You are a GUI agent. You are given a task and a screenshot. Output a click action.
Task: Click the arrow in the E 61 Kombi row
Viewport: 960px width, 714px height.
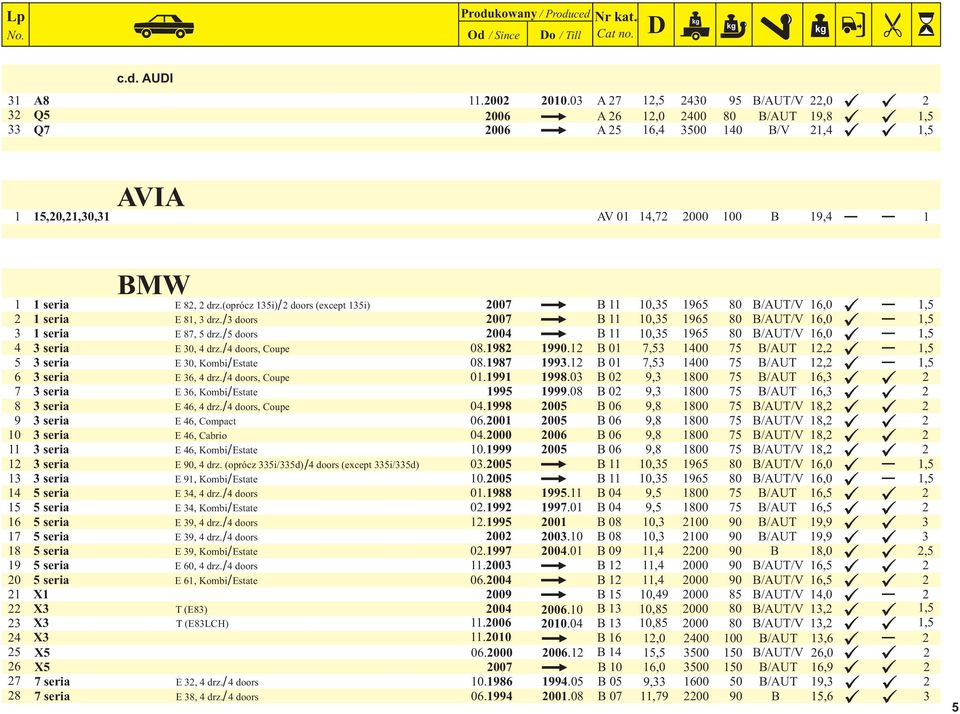click(553, 581)
